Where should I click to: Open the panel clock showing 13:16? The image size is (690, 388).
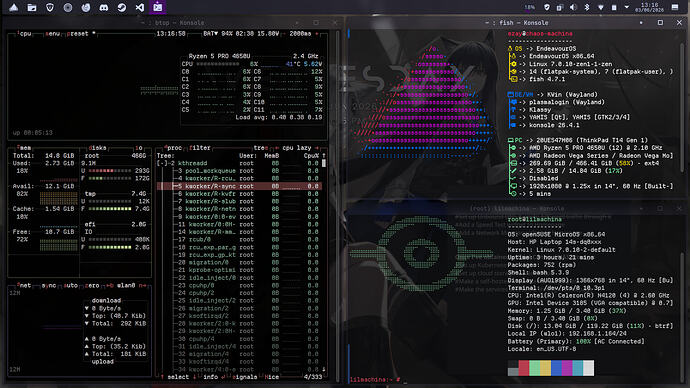[649, 7]
